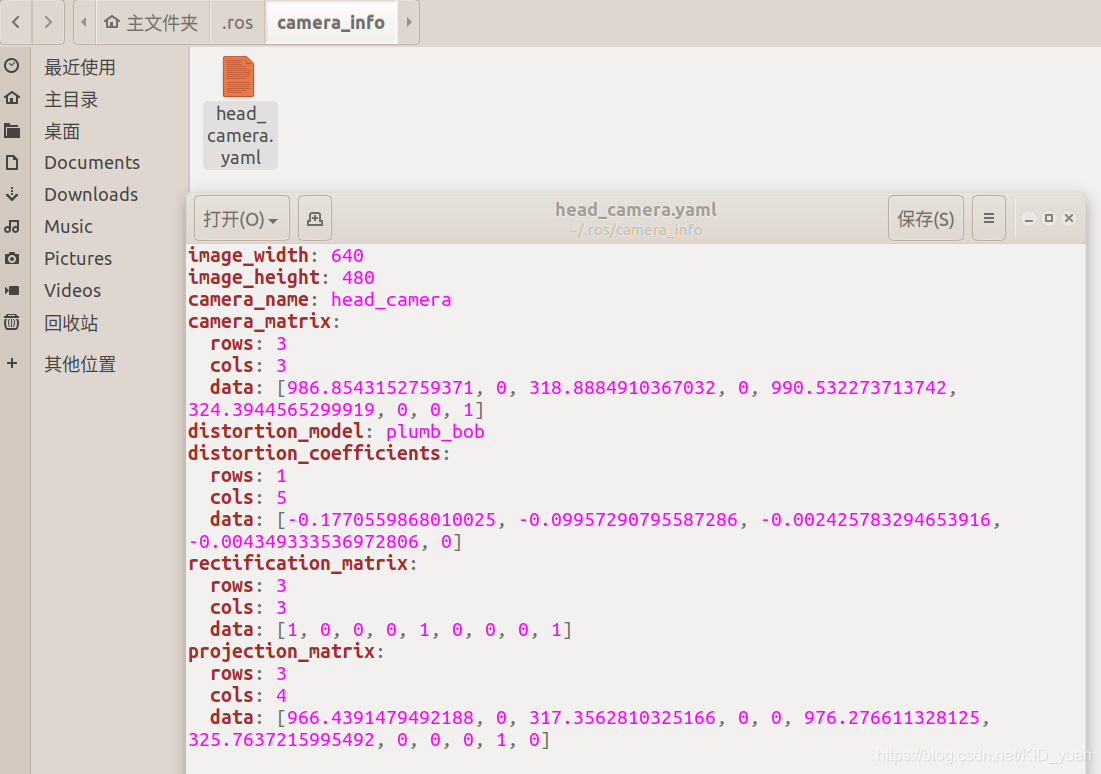Select the camera_info path segment

pos(331,22)
